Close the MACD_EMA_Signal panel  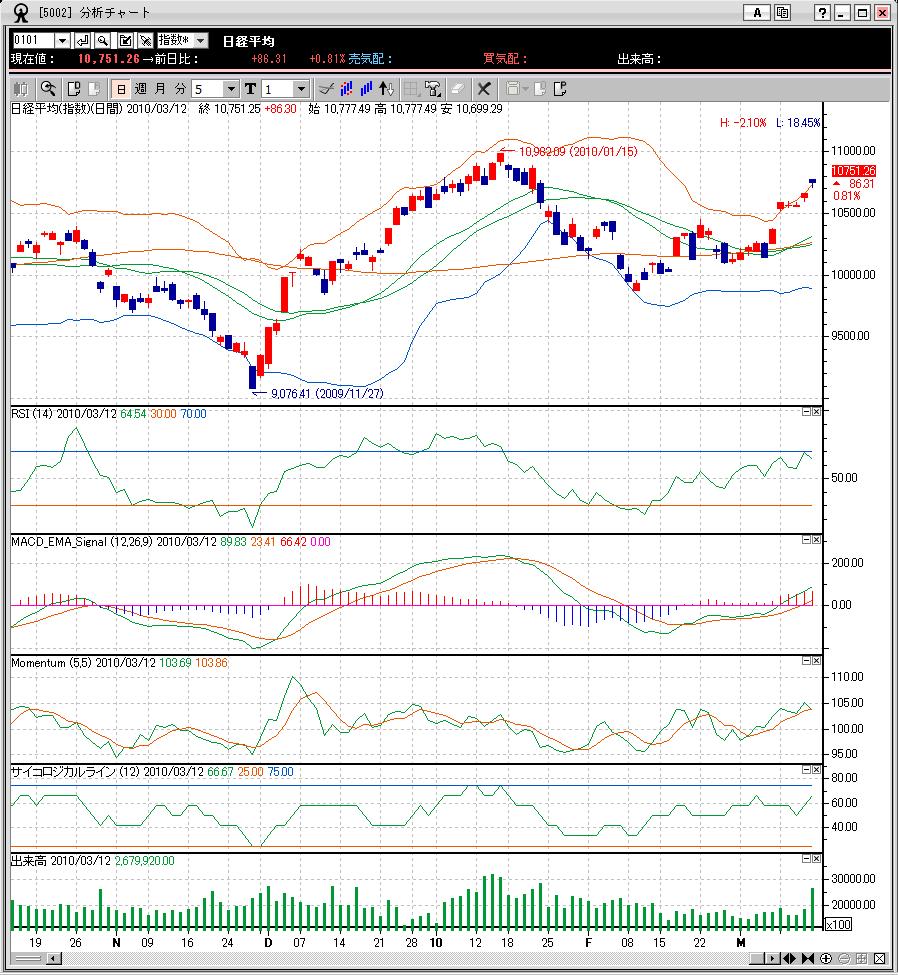tap(816, 540)
